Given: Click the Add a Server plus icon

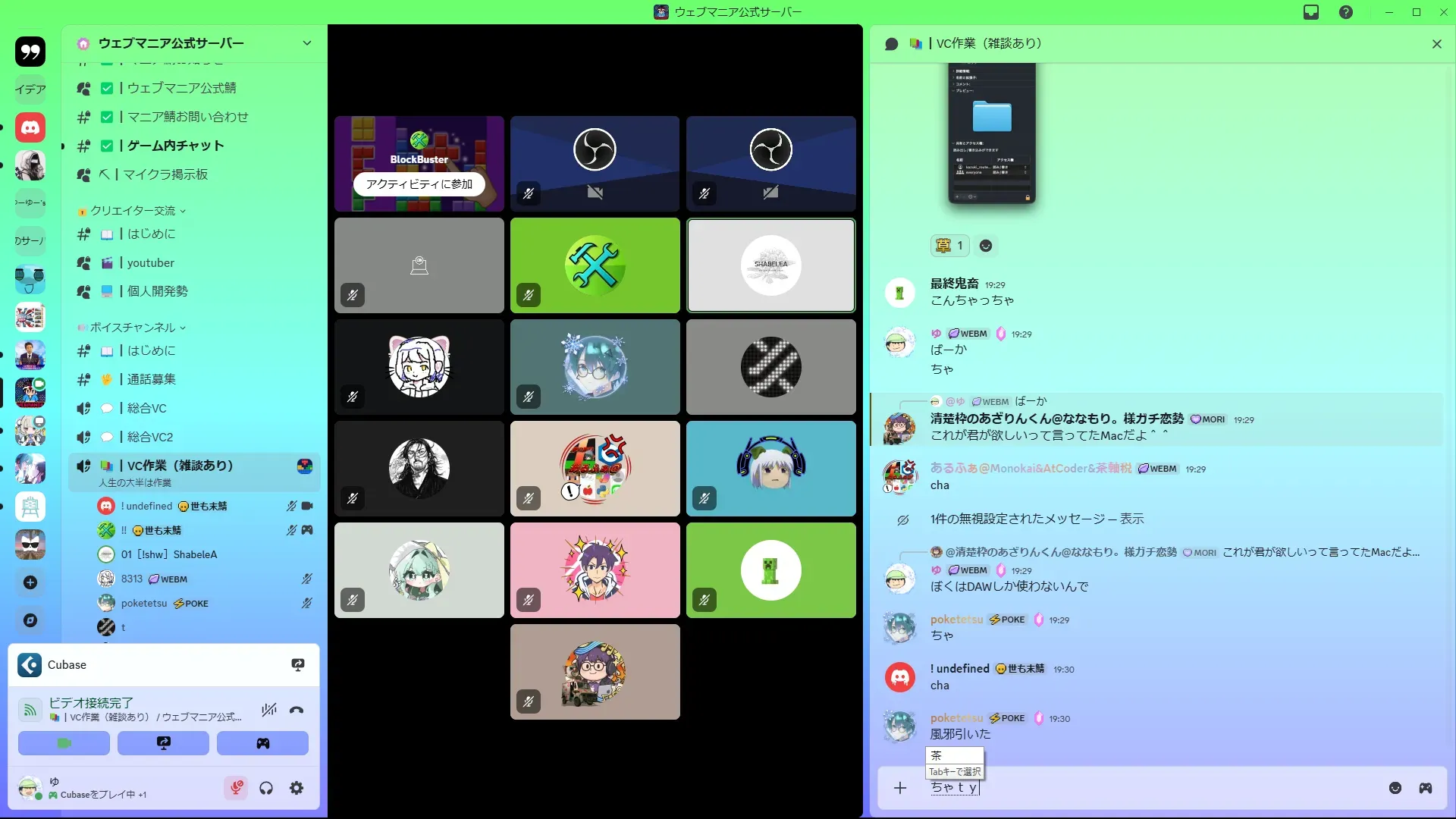Looking at the screenshot, I should (30, 582).
